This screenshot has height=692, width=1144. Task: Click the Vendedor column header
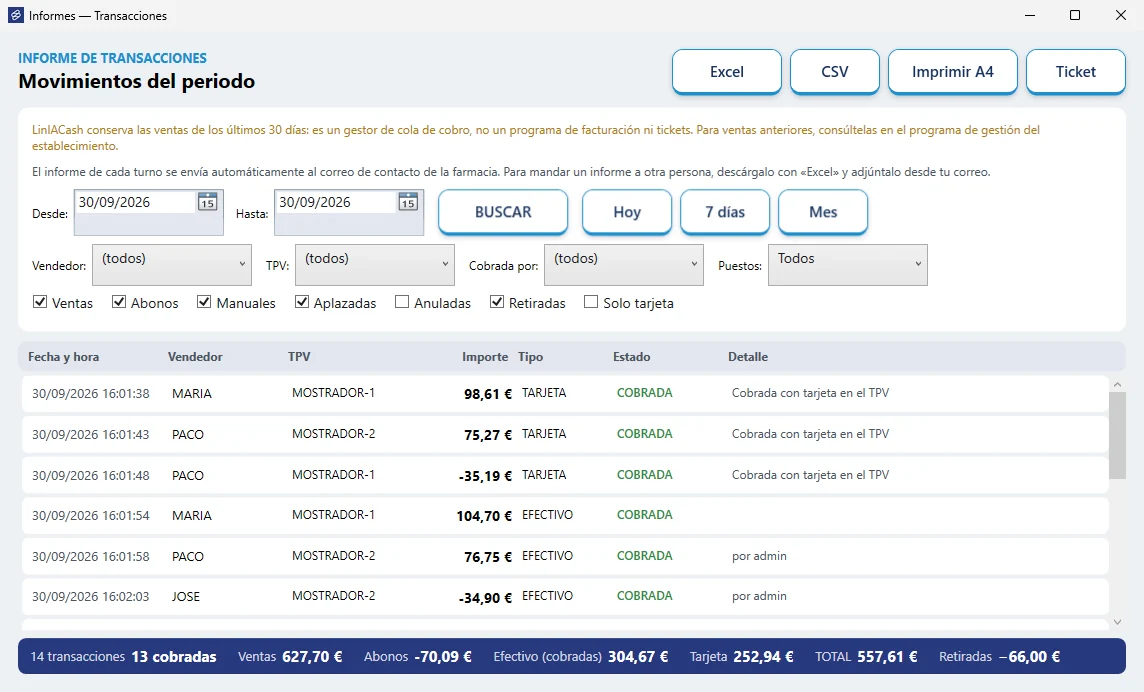[x=195, y=357]
